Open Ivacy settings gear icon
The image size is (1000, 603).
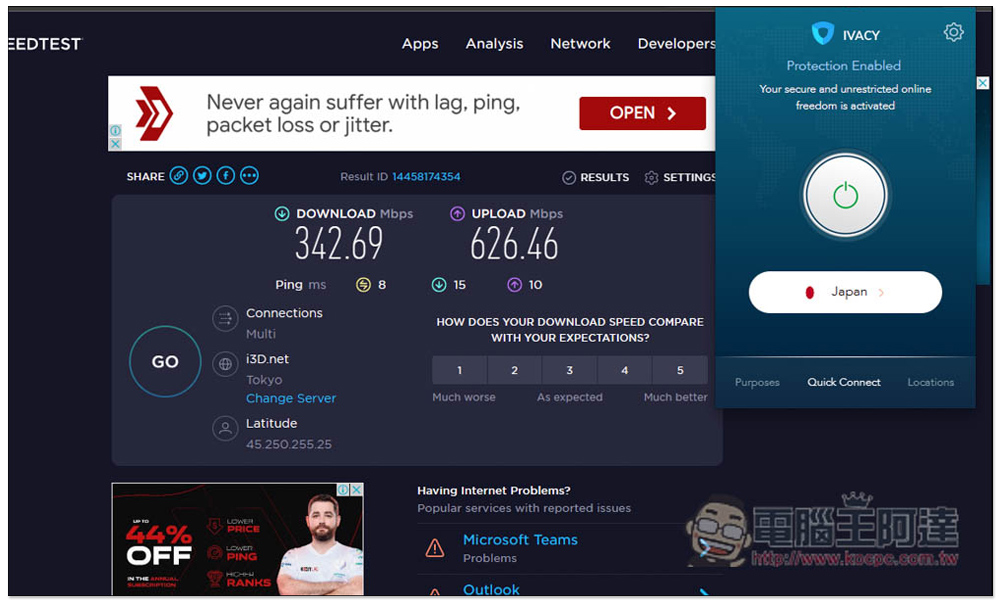953,32
